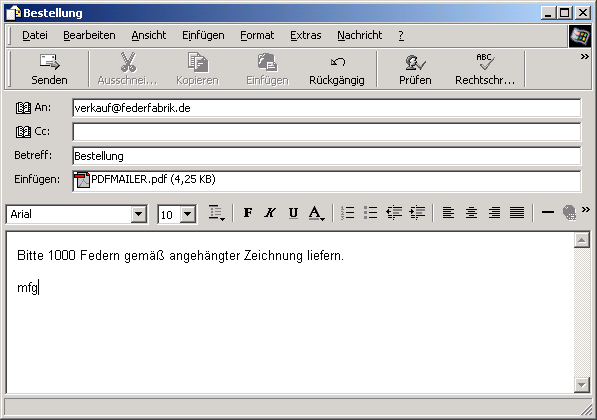Open address book next to Cc:
This screenshot has height=420, width=597.
click(x=23, y=132)
